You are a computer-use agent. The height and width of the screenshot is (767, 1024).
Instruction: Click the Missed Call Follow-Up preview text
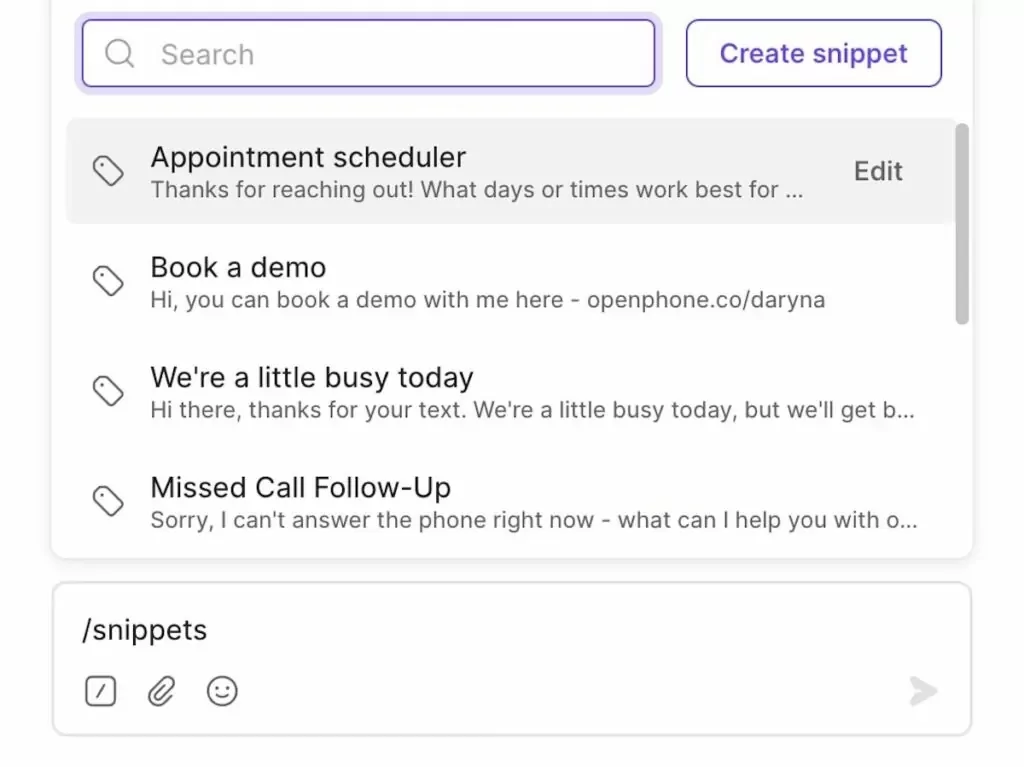pyautogui.click(x=533, y=520)
